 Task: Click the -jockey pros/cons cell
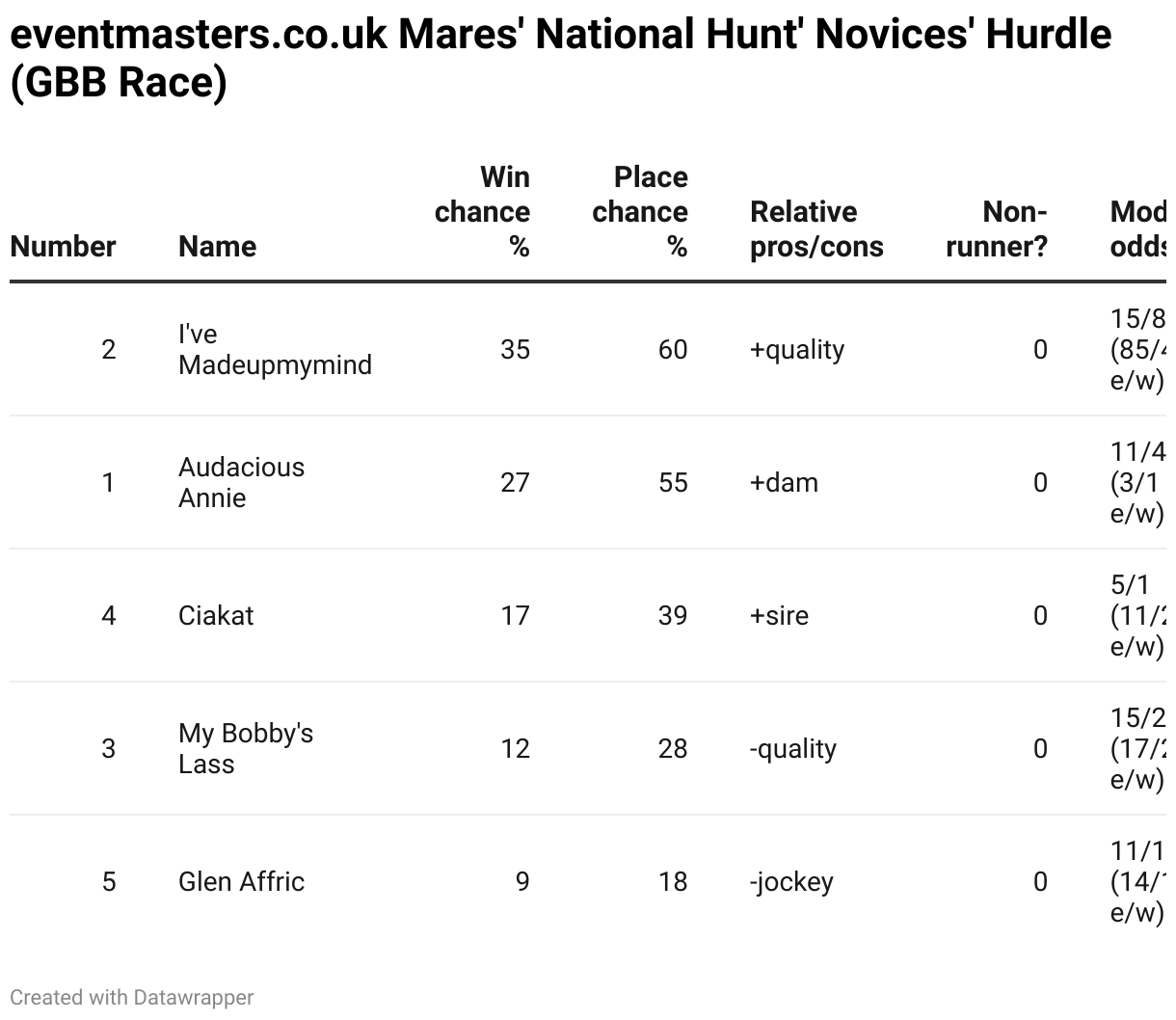click(790, 881)
